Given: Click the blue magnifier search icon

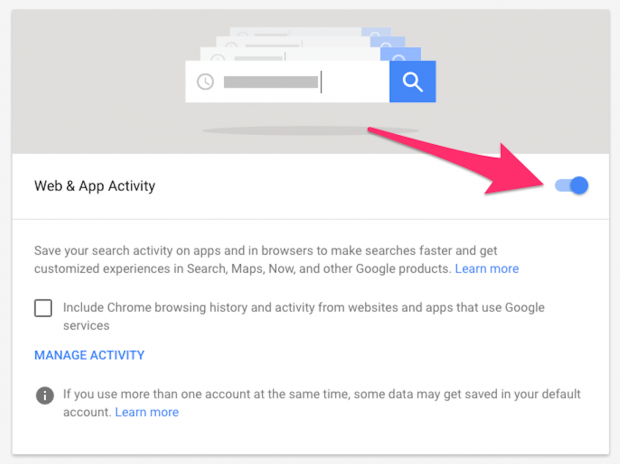Looking at the screenshot, I should pos(412,81).
